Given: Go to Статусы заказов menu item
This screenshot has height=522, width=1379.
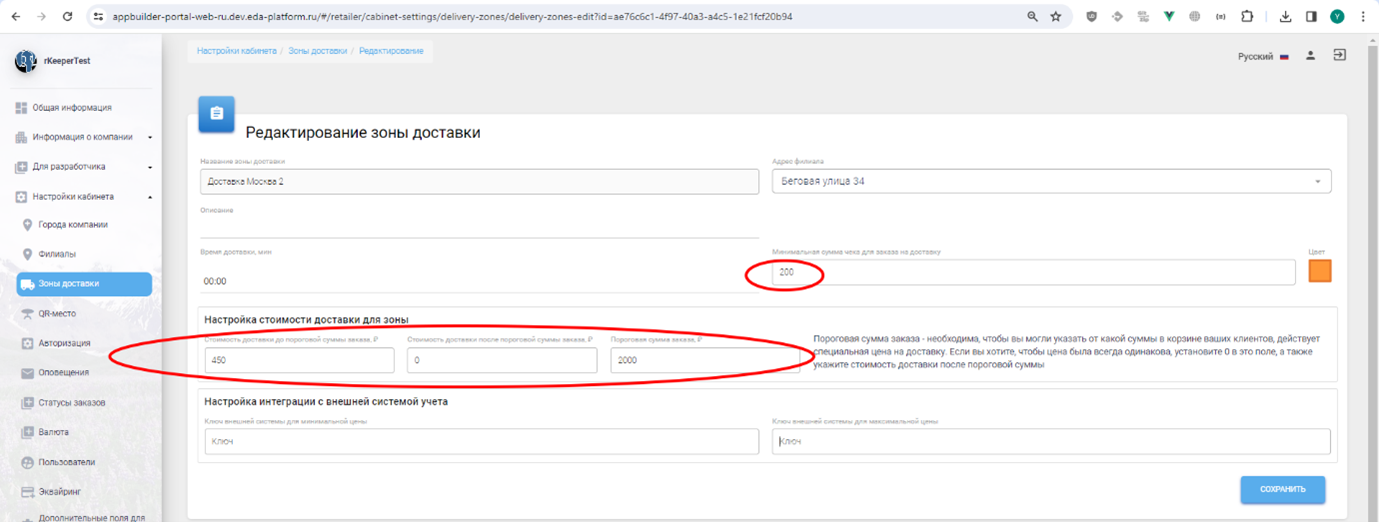Looking at the screenshot, I should coord(69,403).
